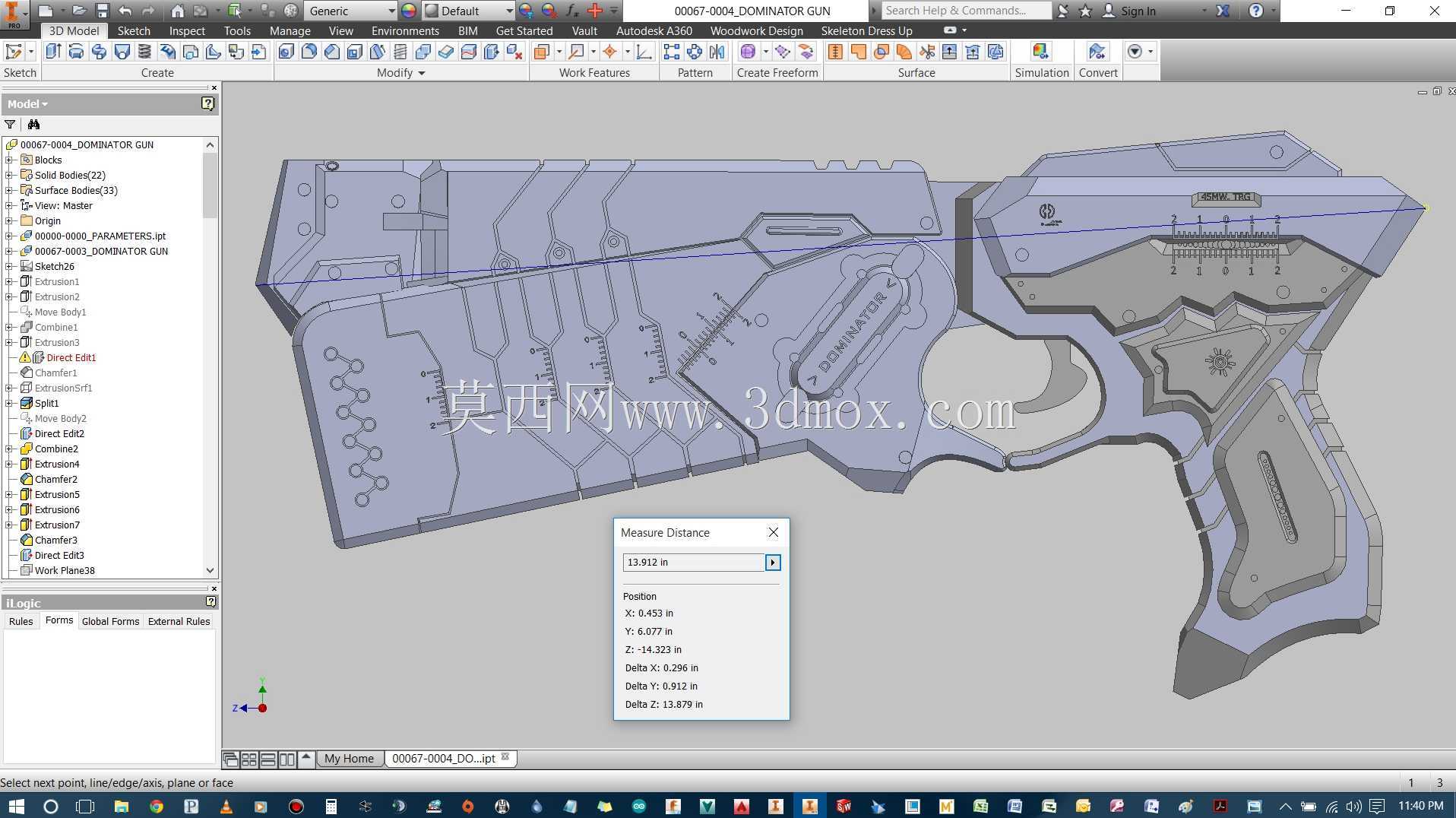This screenshot has height=818, width=1456.
Task: Expand the Solid Bodies(22) node
Action: [x=9, y=175]
